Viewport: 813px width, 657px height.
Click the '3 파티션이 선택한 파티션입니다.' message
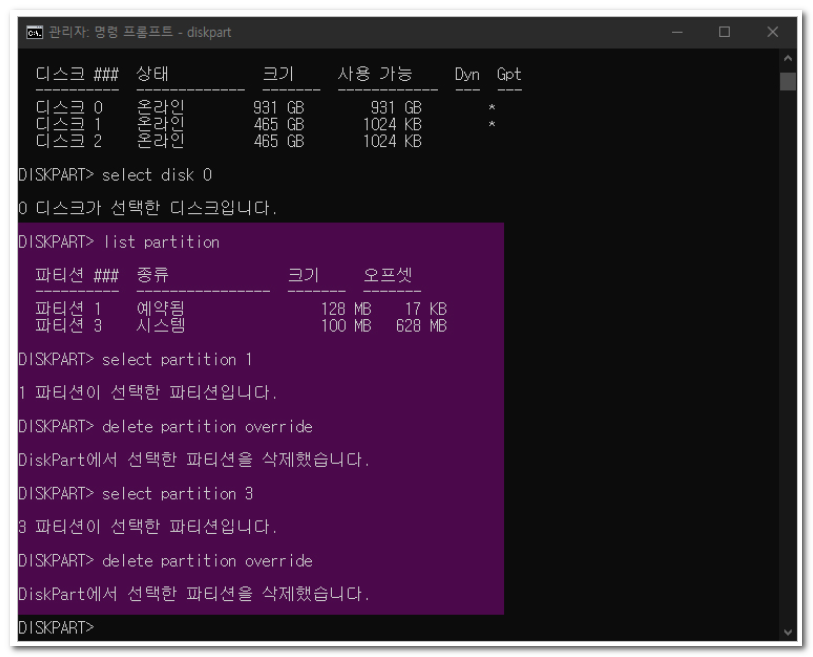[x=147, y=526]
